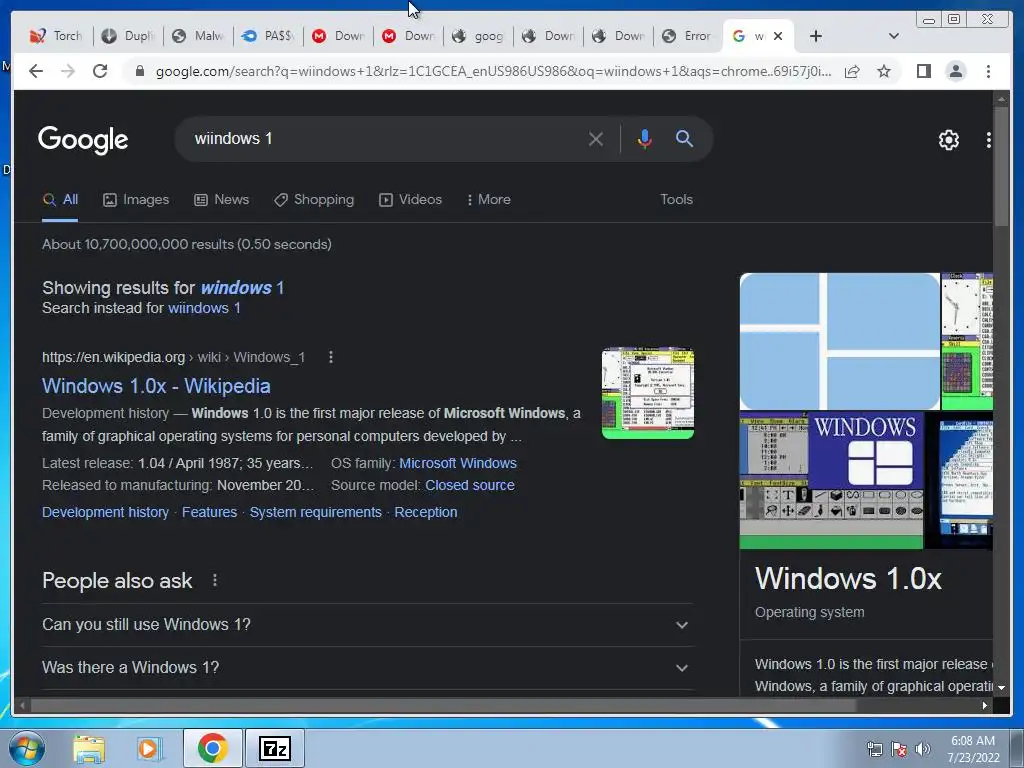Screen dimensions: 1024x768
Task: Switch to News results
Action: pyautogui.click(x=221, y=200)
